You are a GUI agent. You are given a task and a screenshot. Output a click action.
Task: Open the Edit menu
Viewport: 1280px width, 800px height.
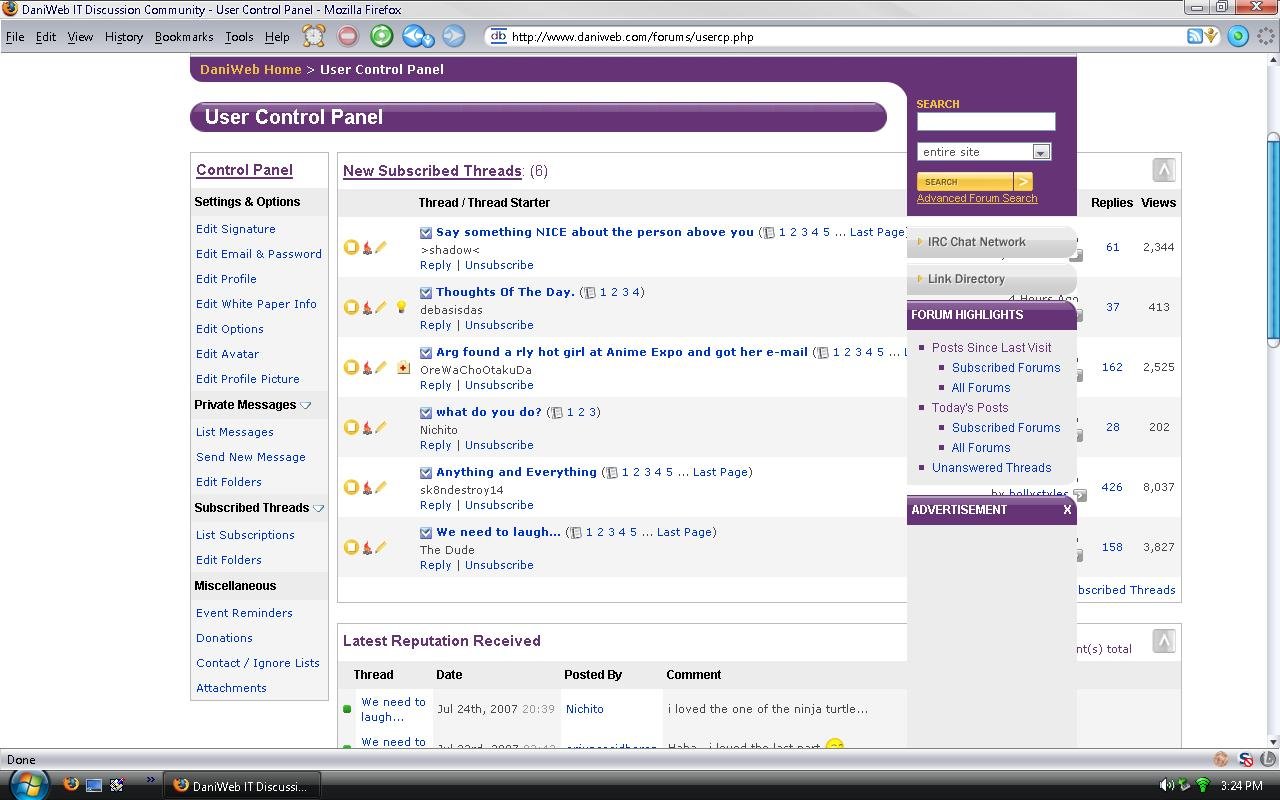tap(46, 37)
